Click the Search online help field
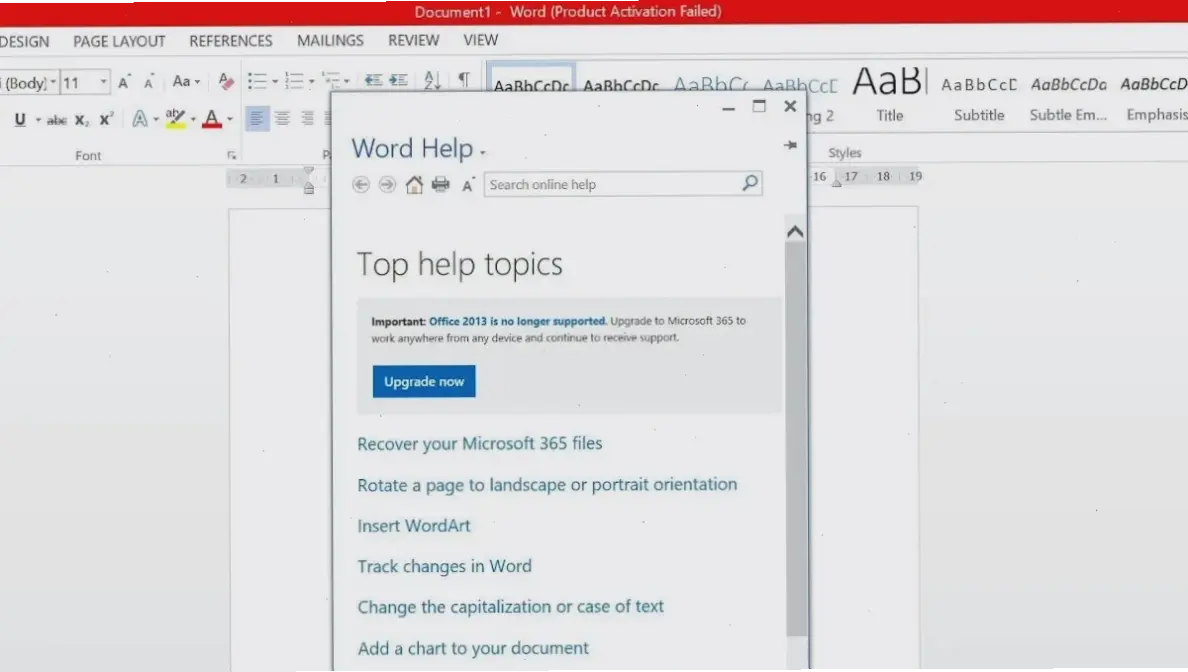The image size is (1188, 672). click(x=610, y=184)
